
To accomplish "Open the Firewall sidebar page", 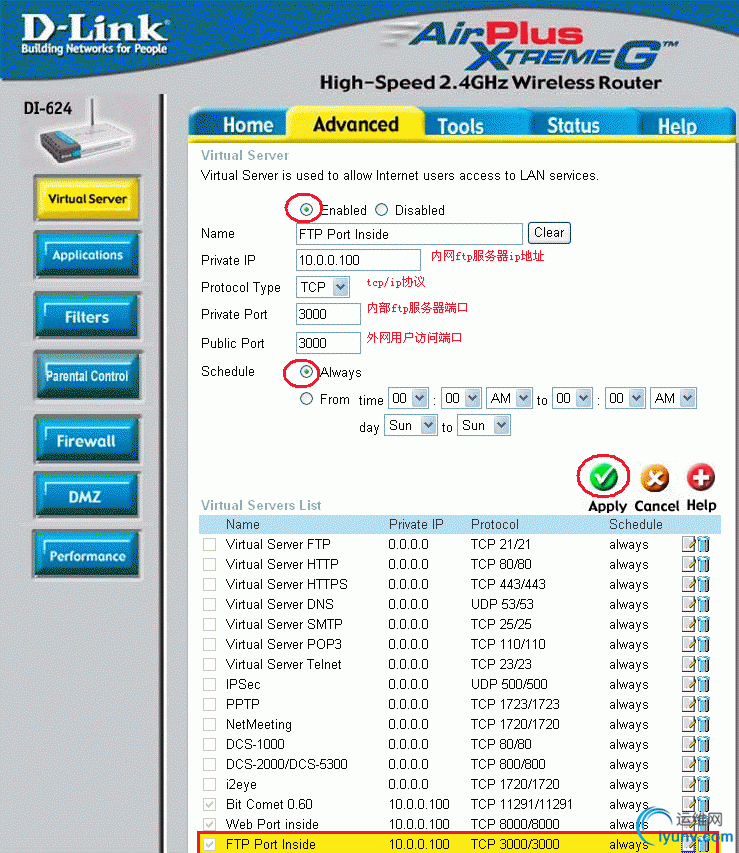I will [x=87, y=440].
